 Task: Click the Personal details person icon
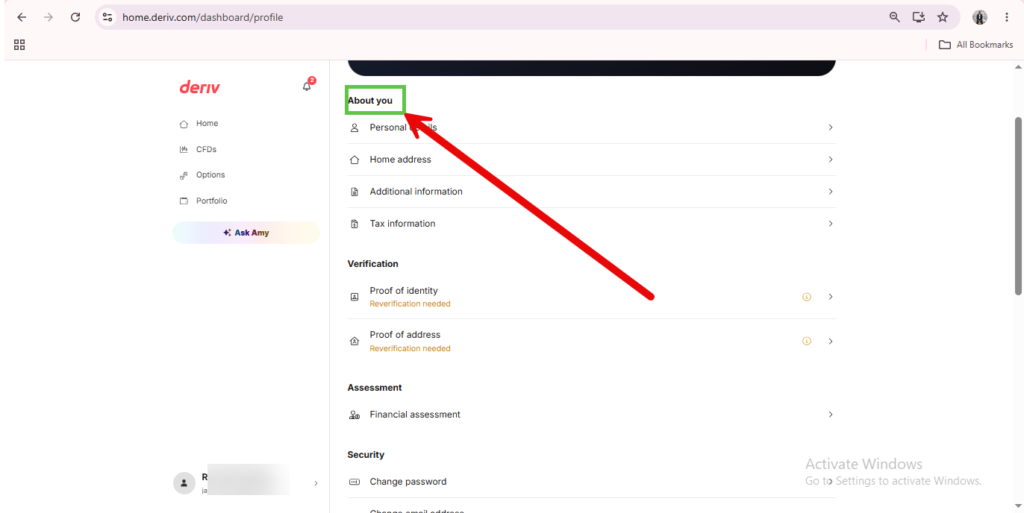coord(355,127)
